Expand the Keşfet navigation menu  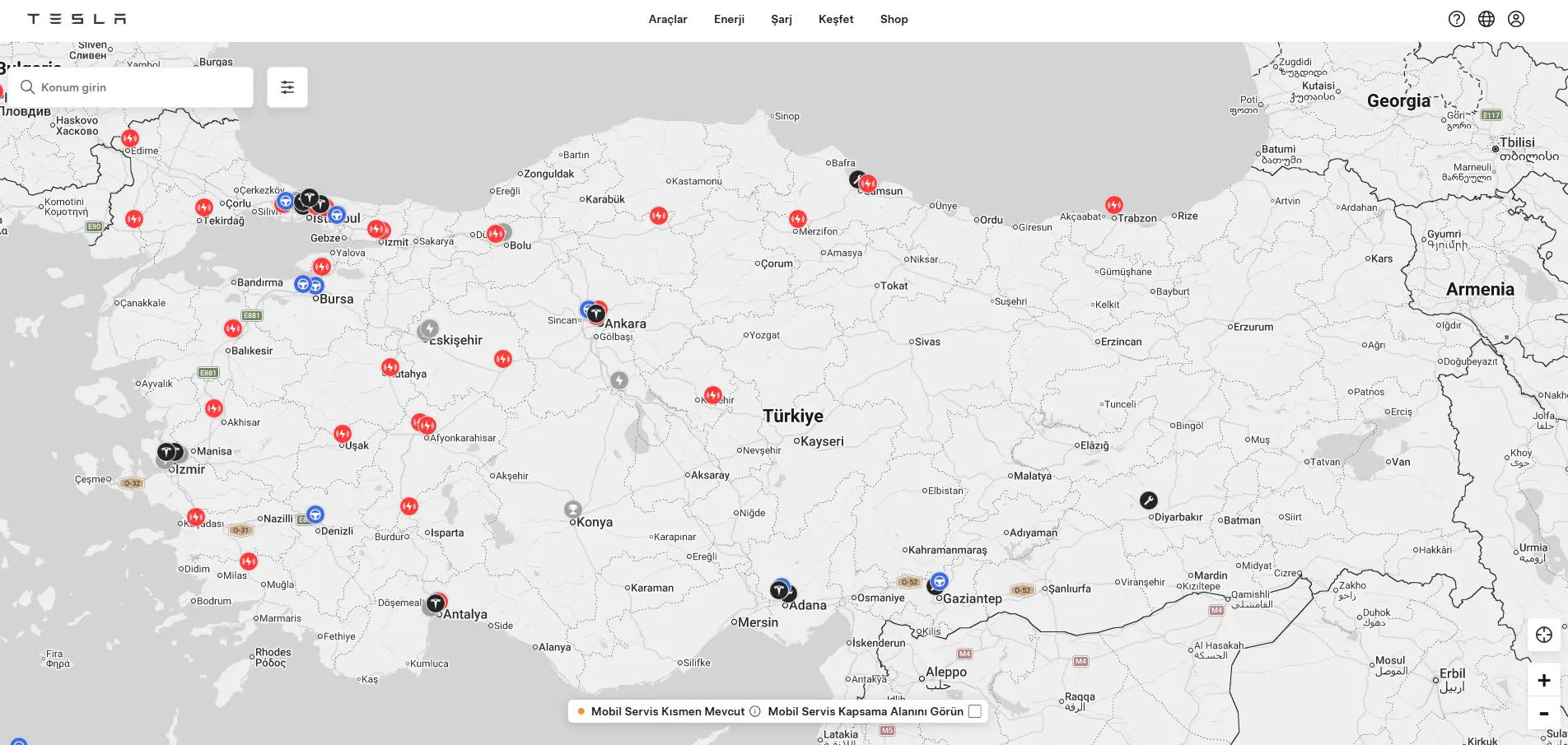[x=836, y=19]
